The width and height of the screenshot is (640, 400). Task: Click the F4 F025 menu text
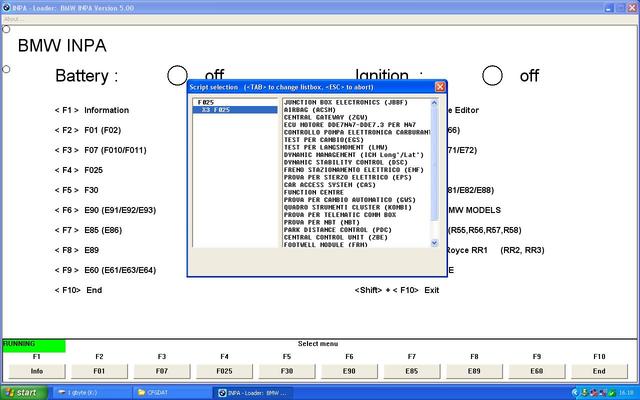point(79,170)
